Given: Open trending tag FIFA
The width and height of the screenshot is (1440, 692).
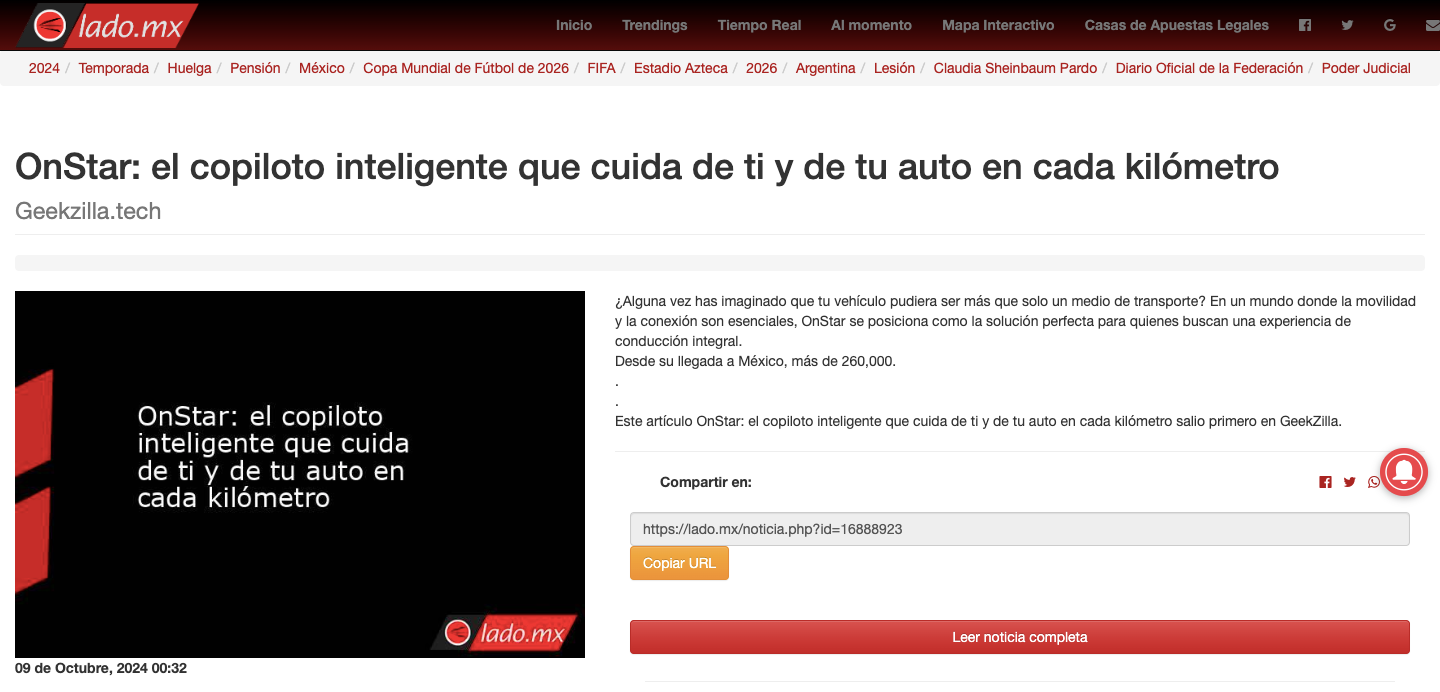Looking at the screenshot, I should click(601, 68).
